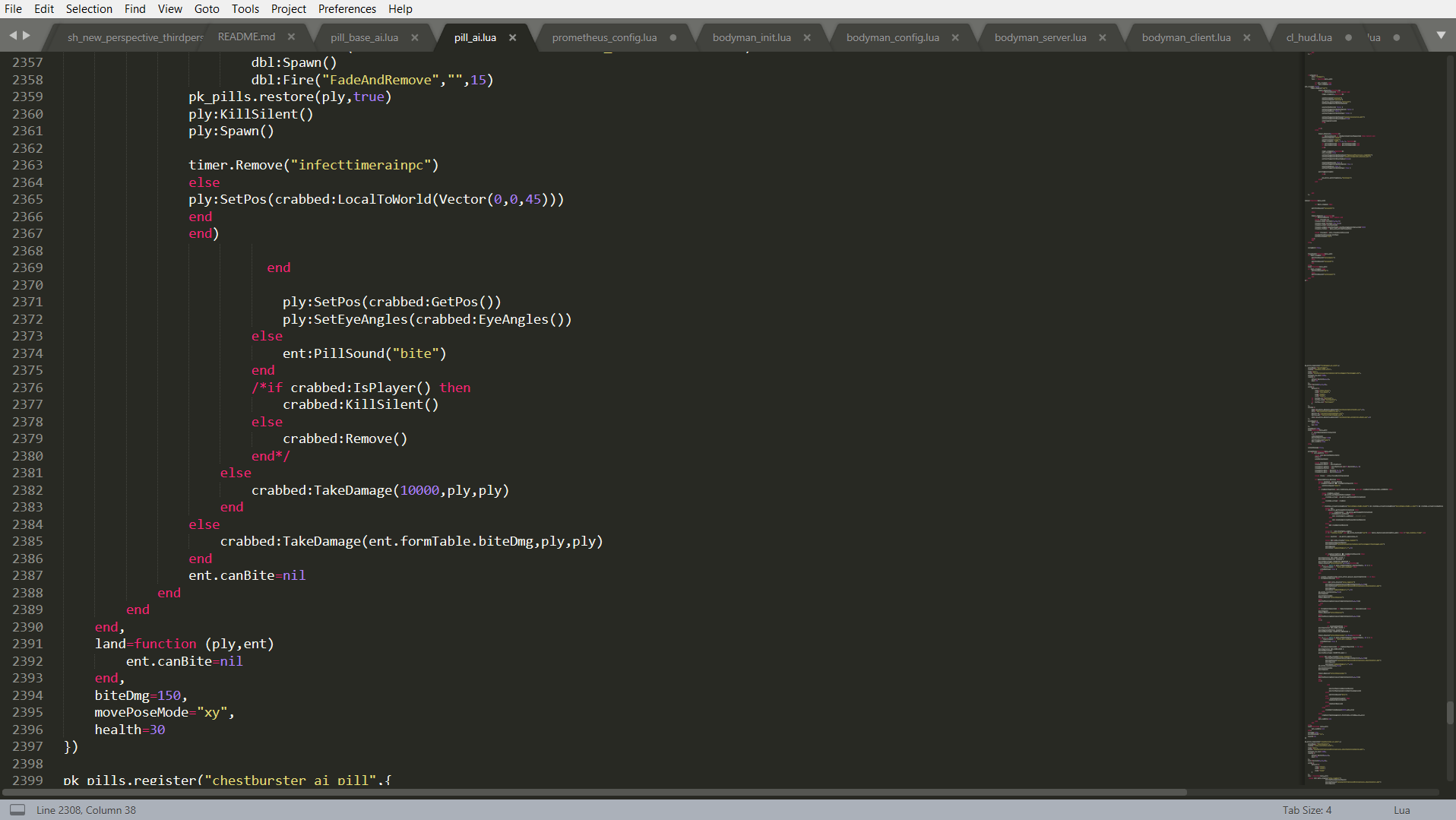The width and height of the screenshot is (1456, 820).
Task: Switch to the pill_base_ai.lua tab
Action: [364, 37]
